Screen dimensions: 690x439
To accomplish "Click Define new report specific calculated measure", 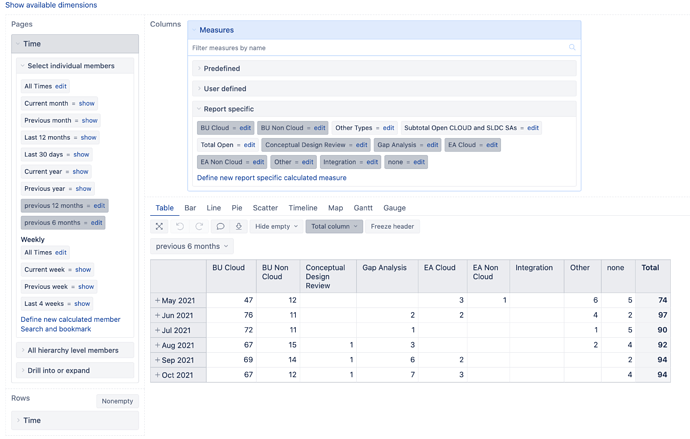I will pyautogui.click(x=272, y=178).
